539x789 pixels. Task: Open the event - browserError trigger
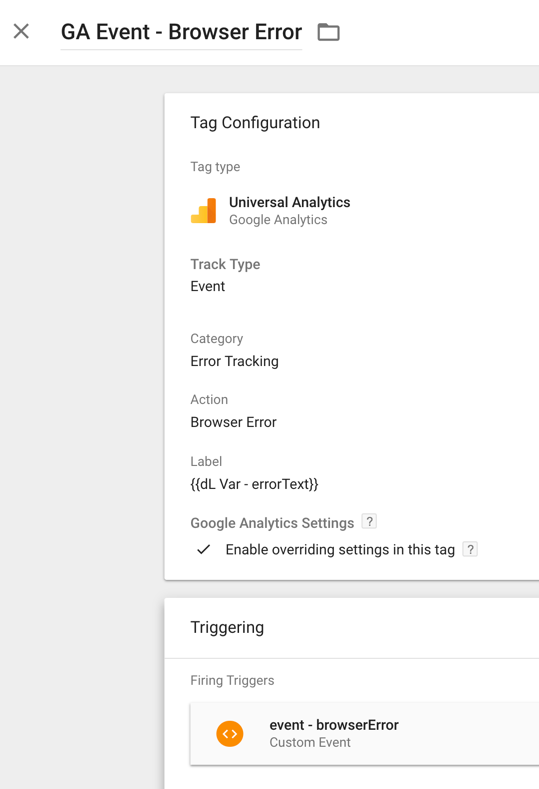point(364,734)
